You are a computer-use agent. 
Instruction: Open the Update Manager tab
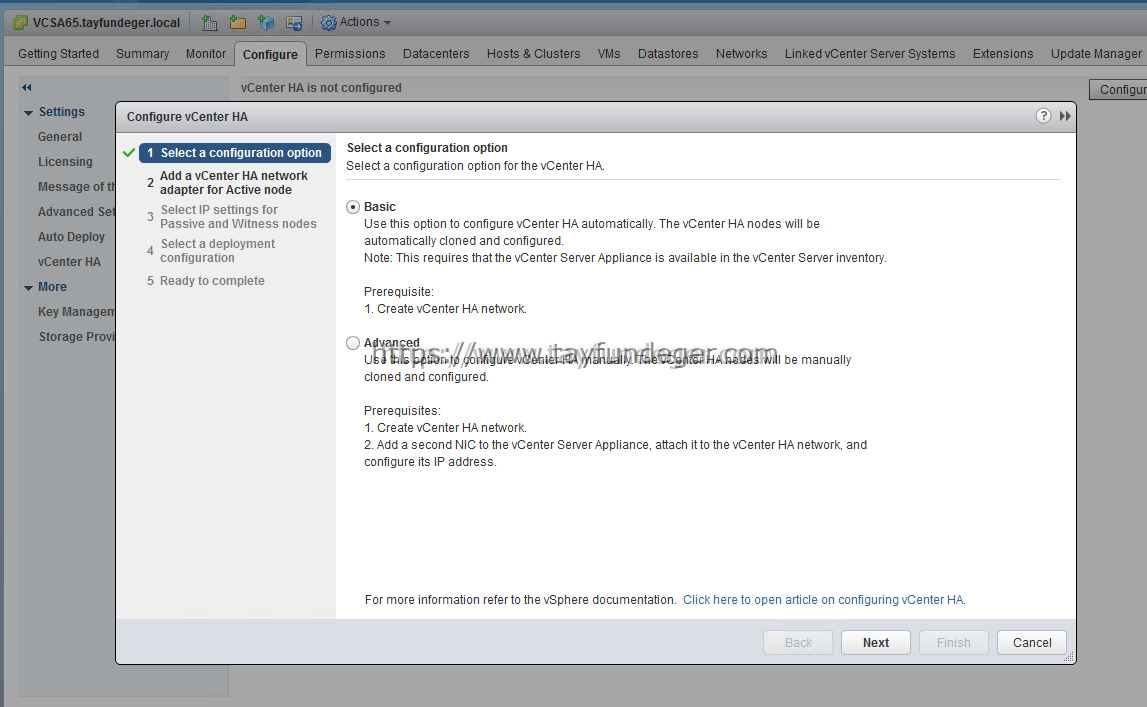(x=1096, y=53)
